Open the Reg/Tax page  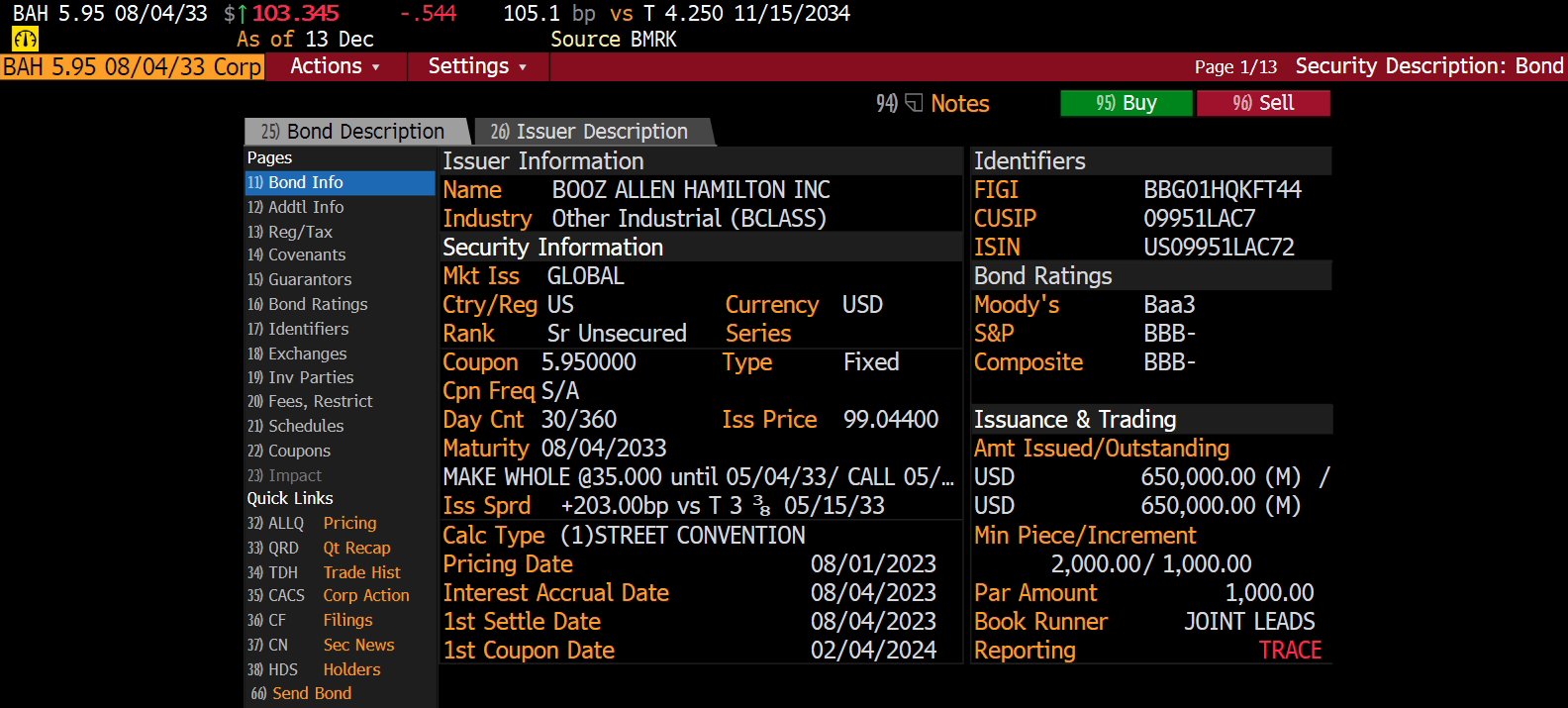coord(340,232)
